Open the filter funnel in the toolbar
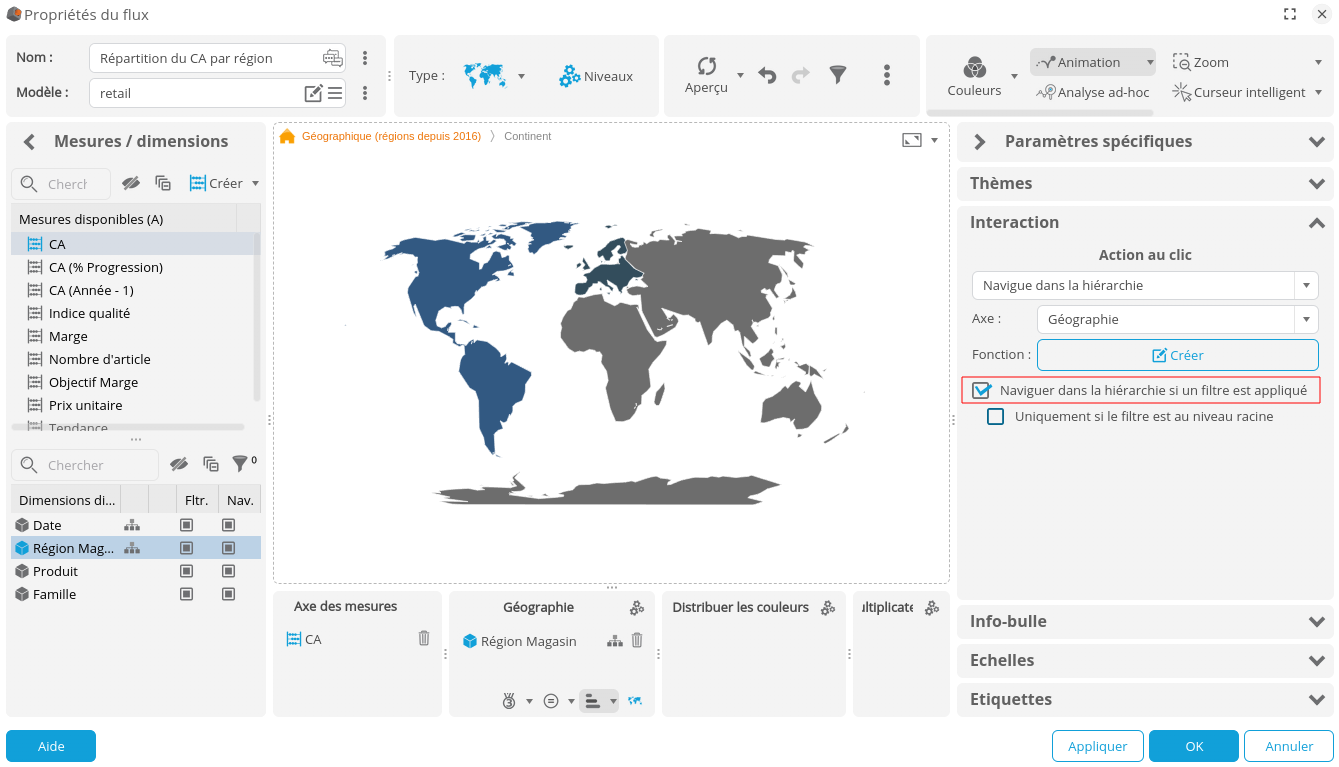The height and width of the screenshot is (767, 1339). click(x=838, y=75)
